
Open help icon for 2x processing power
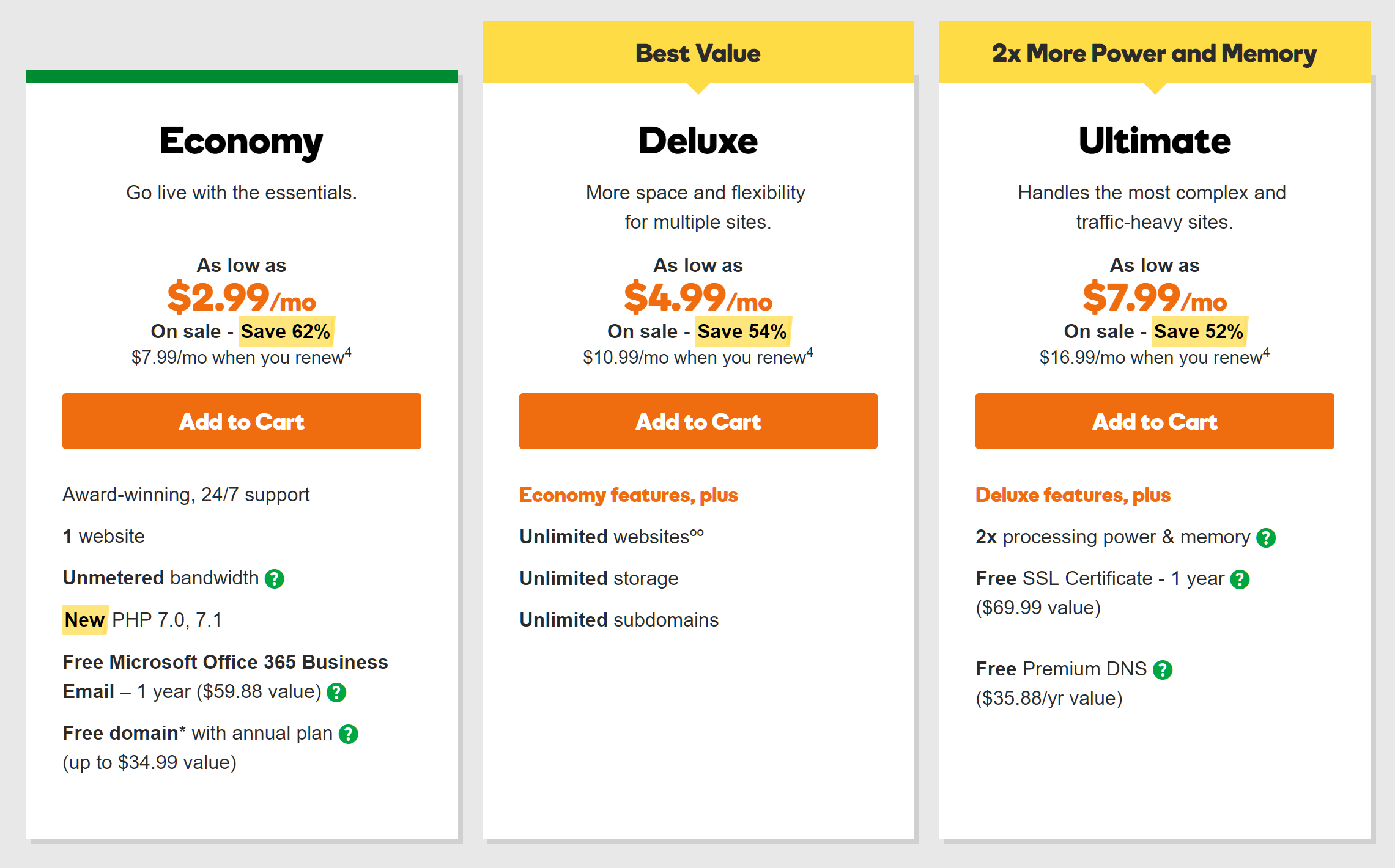pyautogui.click(x=1266, y=538)
